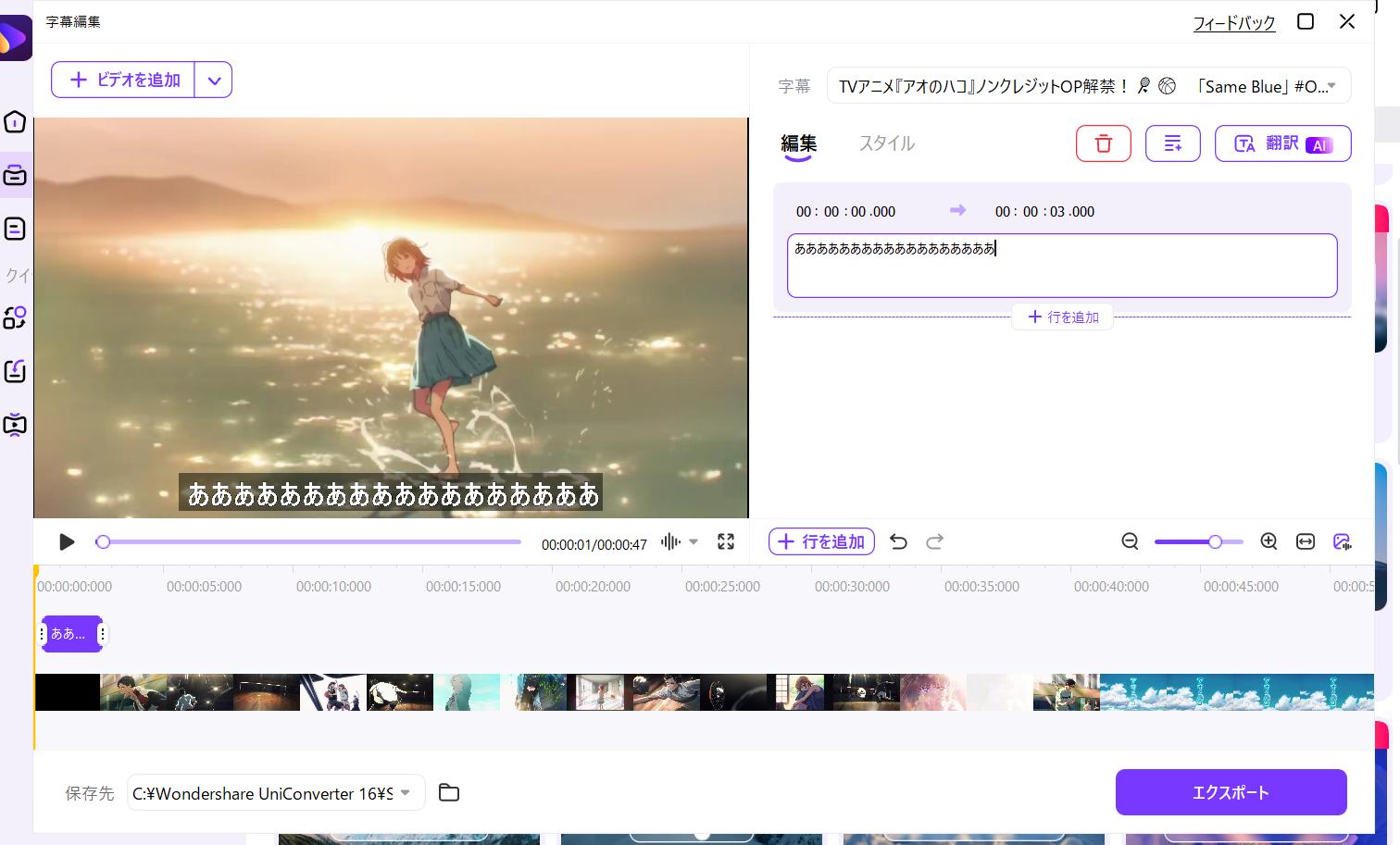Click the subtitle overlay on the video preview
The width and height of the screenshot is (1400, 845).
click(x=392, y=493)
